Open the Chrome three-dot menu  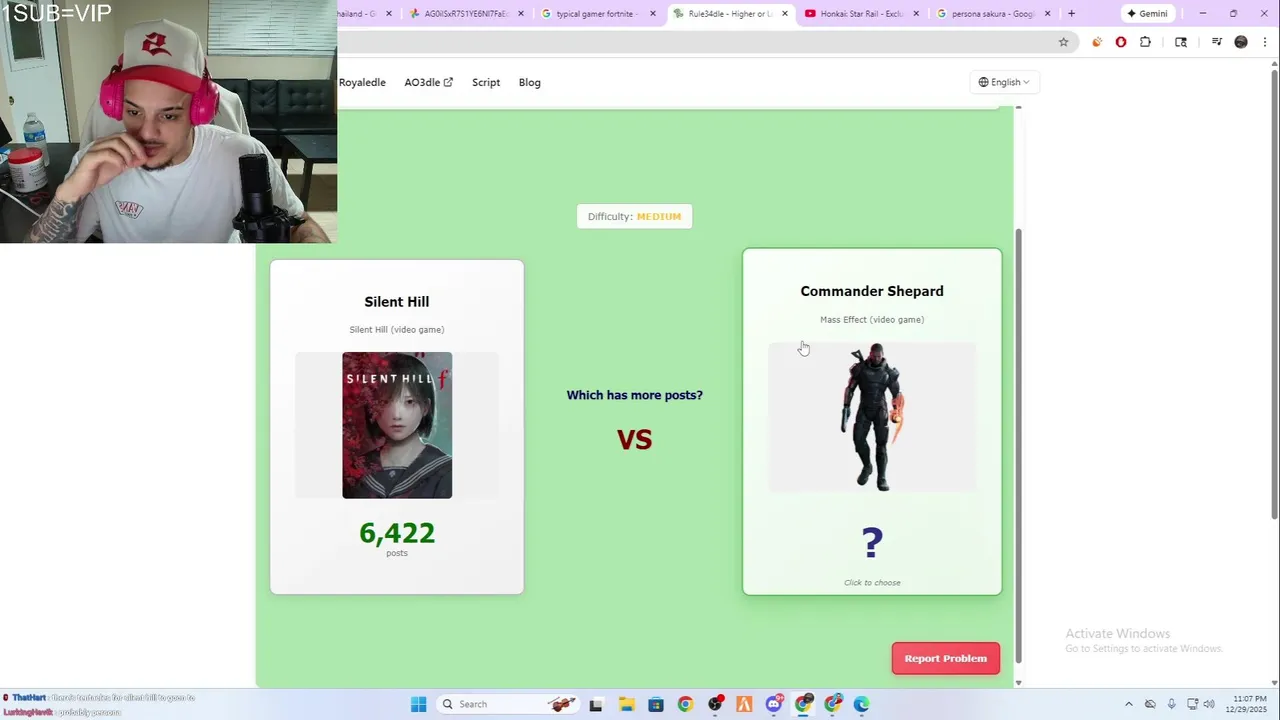1265,42
